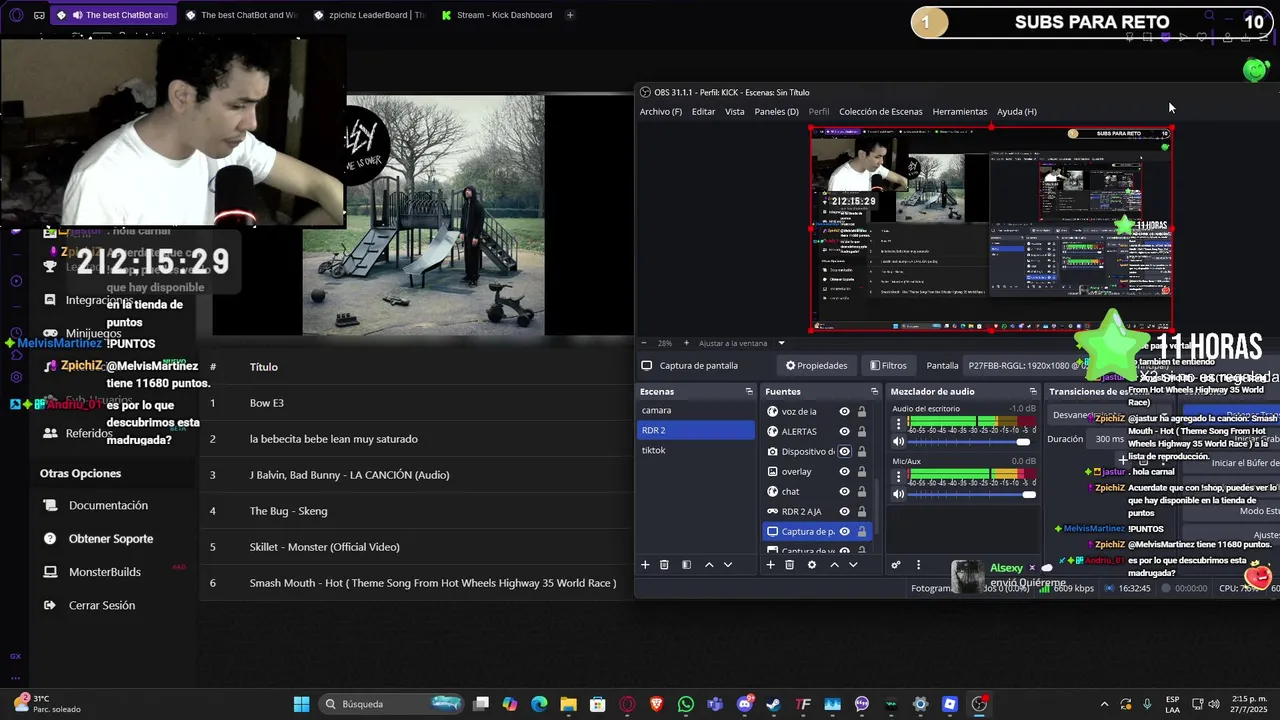The image size is (1280, 720).
Task: Toggle lock on the overlay source
Action: (x=861, y=471)
